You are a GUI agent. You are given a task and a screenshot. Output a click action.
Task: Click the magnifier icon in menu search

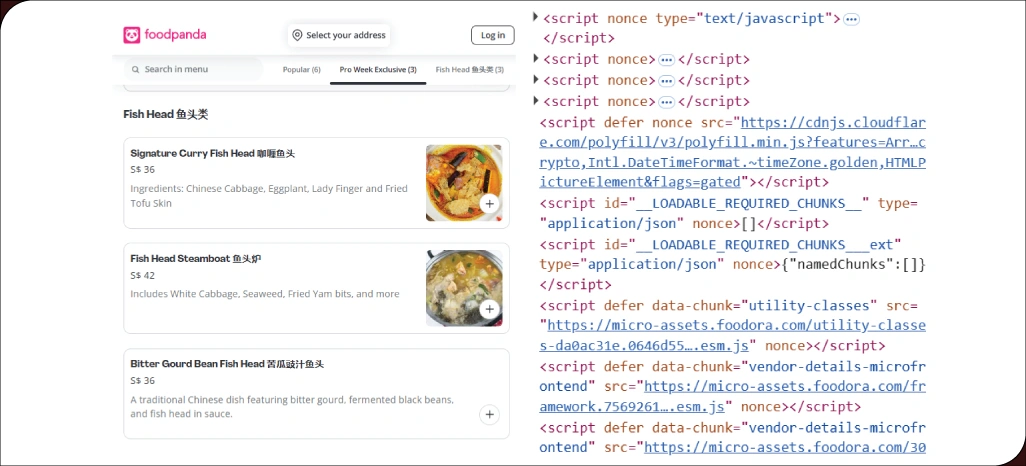(x=135, y=70)
